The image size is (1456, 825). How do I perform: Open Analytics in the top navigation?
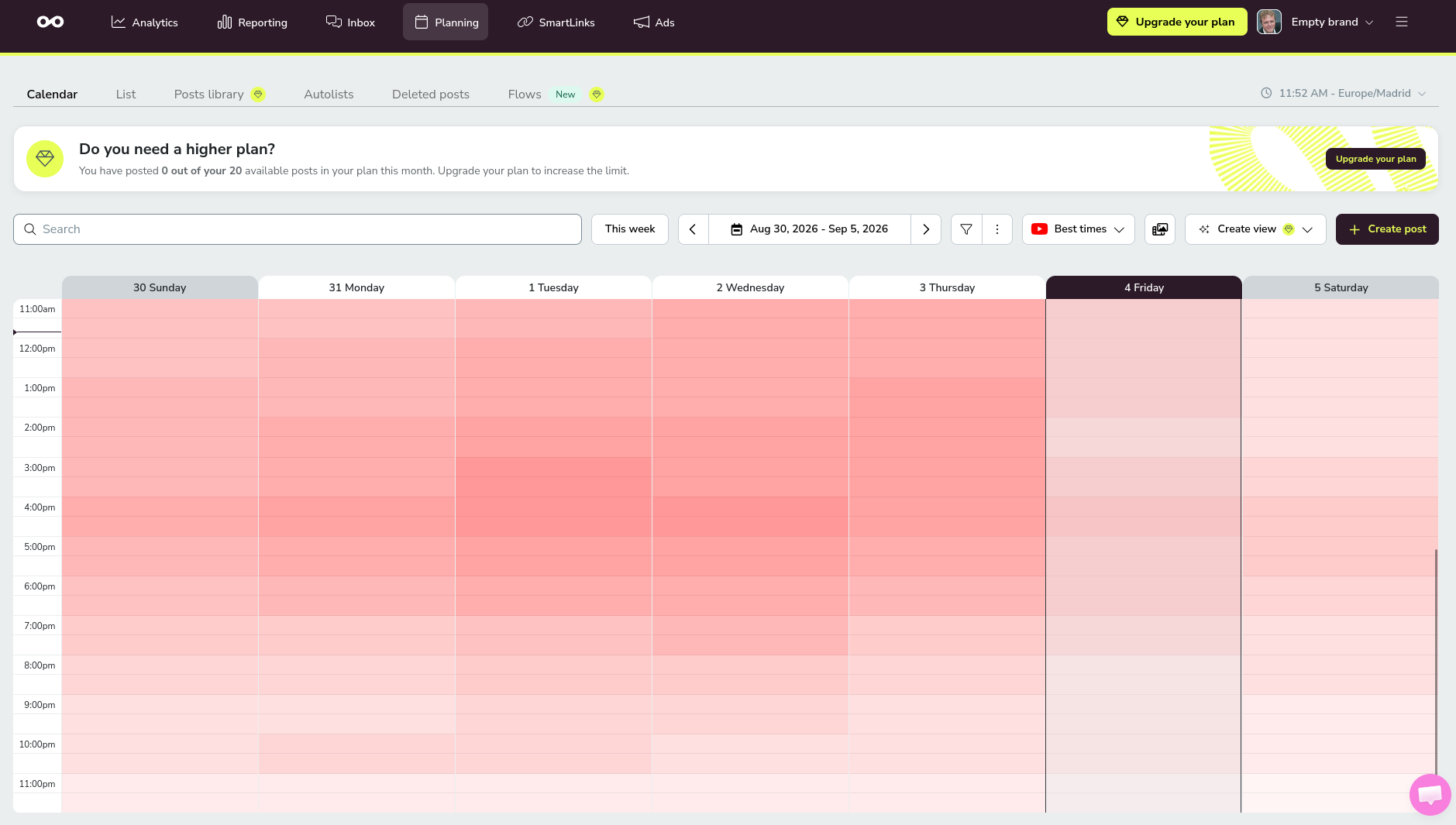(x=145, y=22)
